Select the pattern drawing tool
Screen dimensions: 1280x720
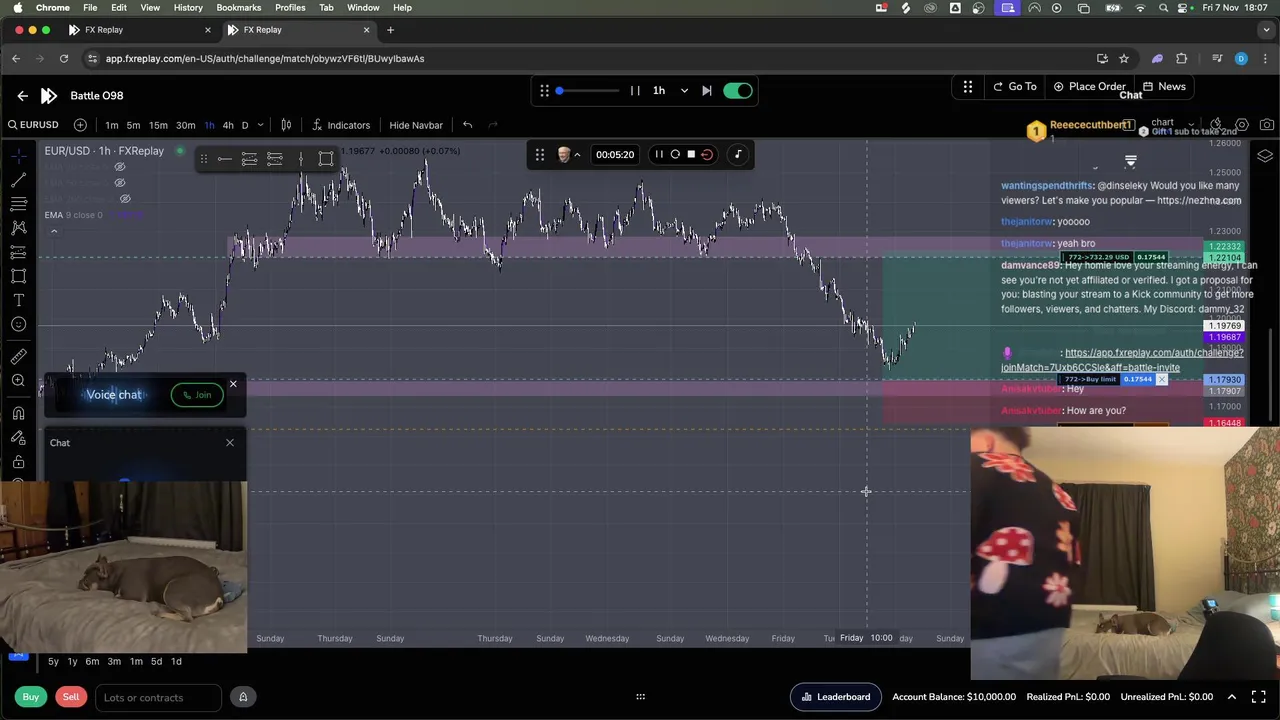pyautogui.click(x=18, y=228)
